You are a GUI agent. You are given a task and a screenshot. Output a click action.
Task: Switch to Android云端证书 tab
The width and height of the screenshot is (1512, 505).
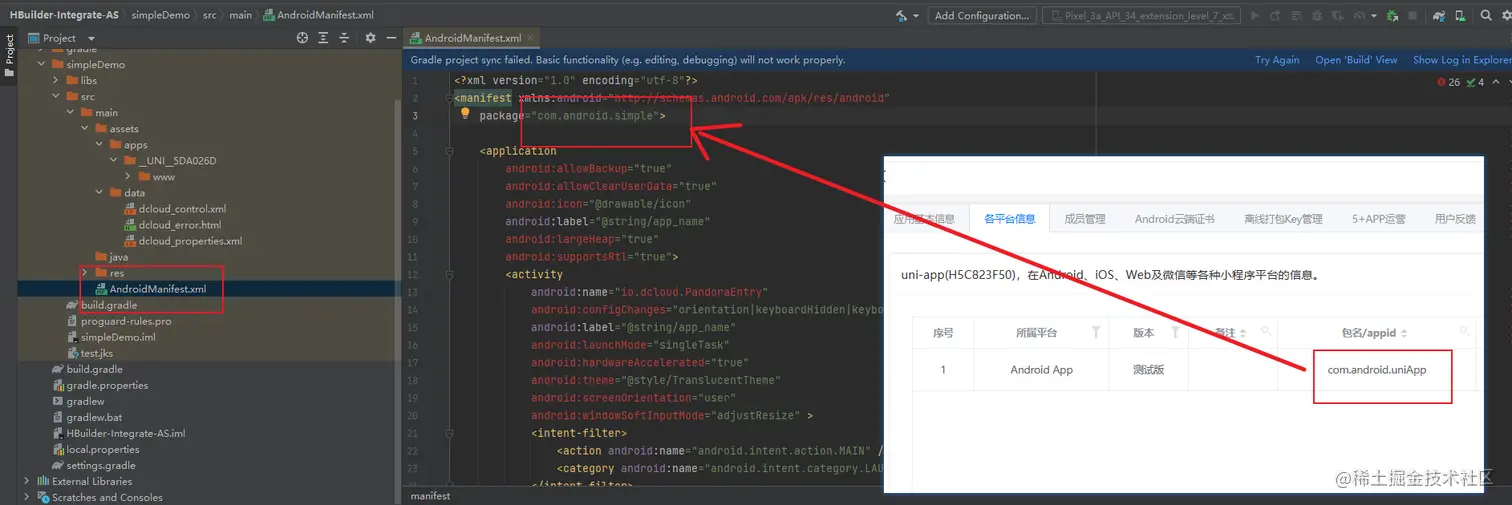click(x=1174, y=218)
